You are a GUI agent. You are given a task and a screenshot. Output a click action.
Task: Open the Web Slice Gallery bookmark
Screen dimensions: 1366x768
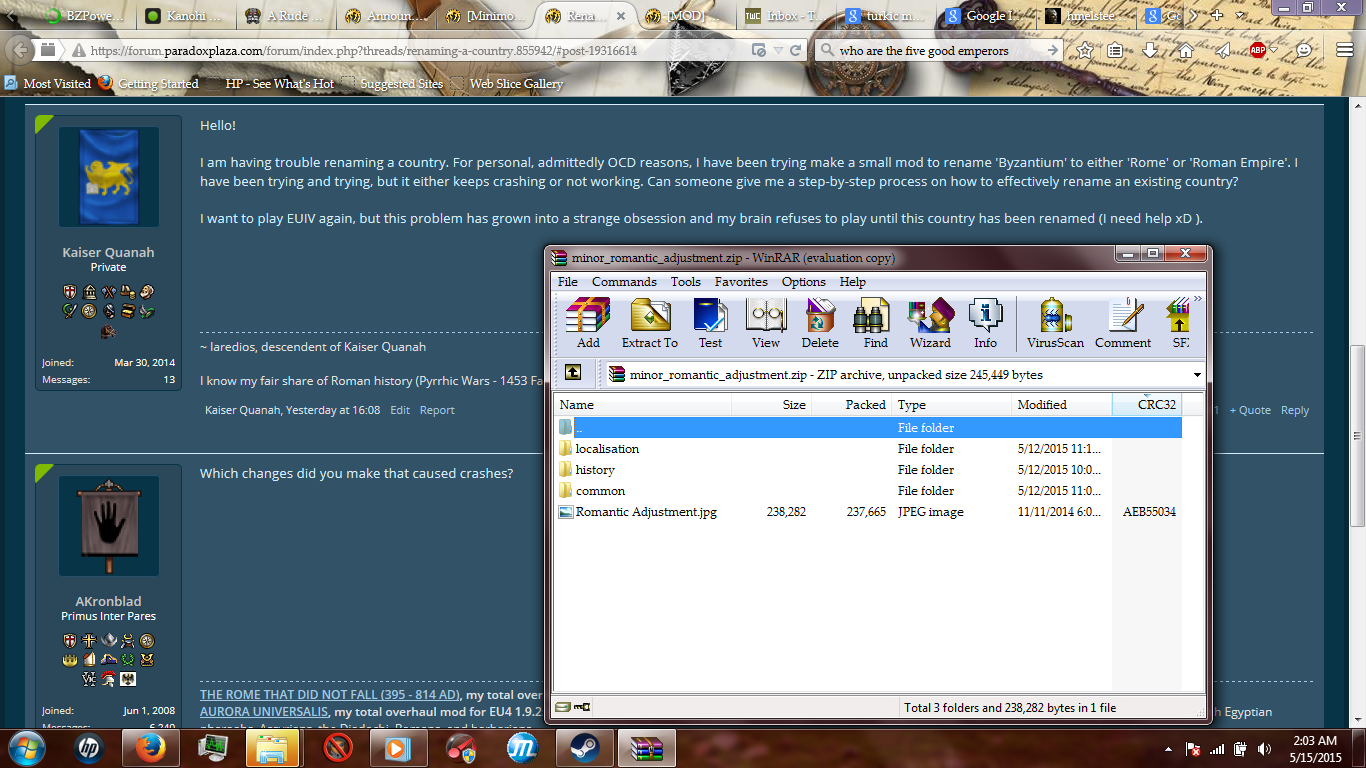pyautogui.click(x=507, y=84)
